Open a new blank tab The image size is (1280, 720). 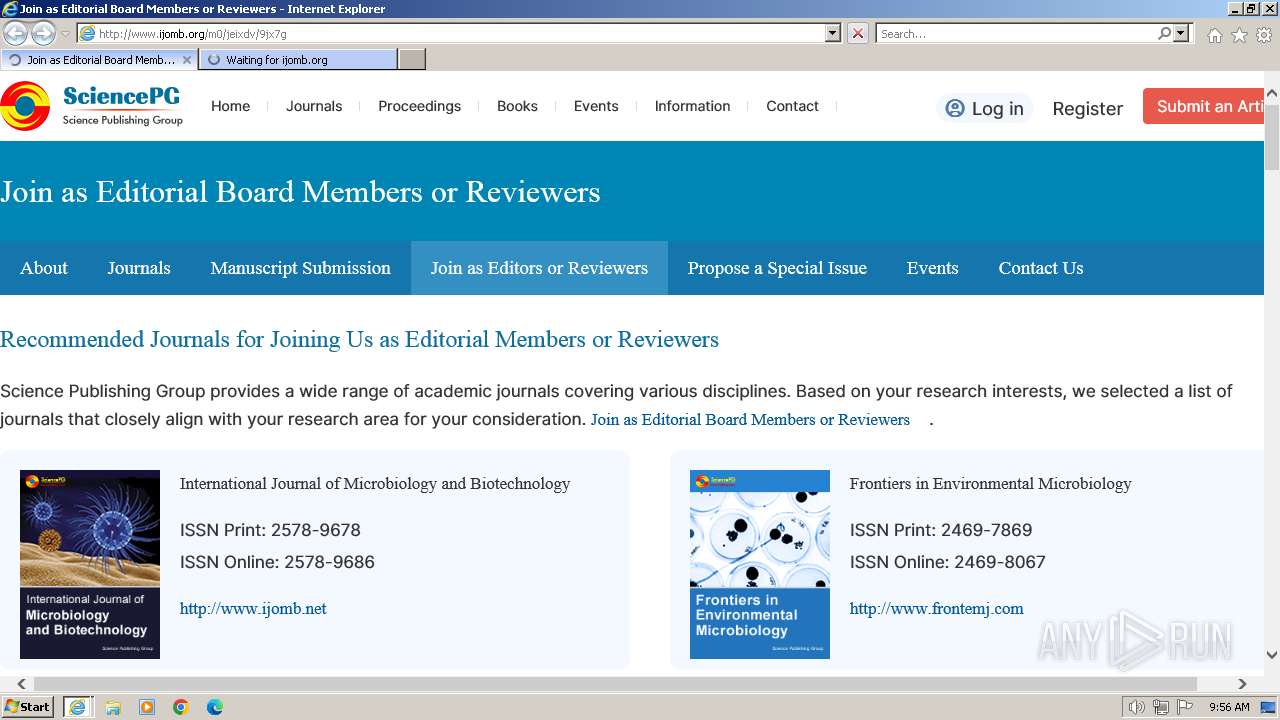coord(412,60)
